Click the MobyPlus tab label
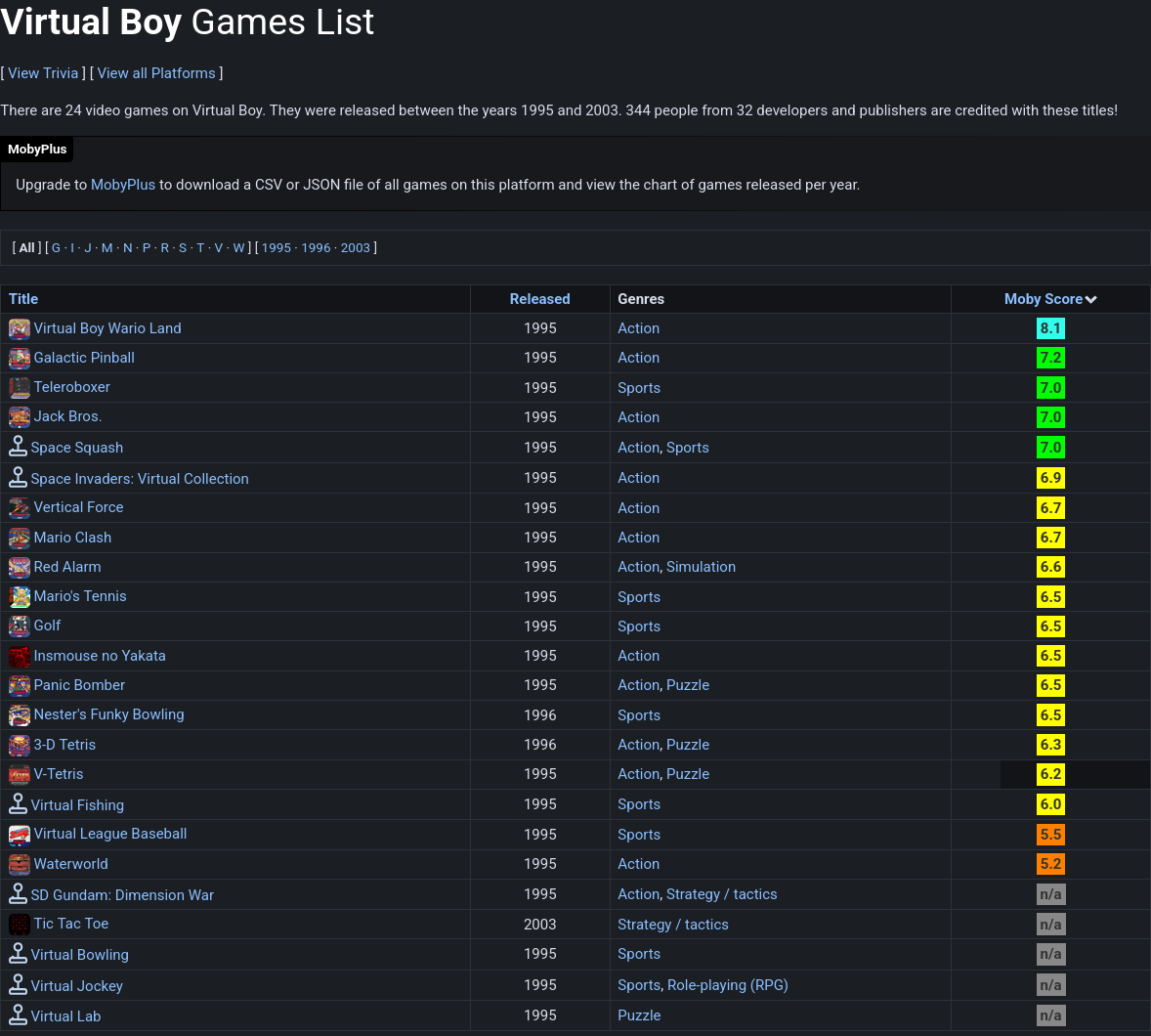The image size is (1151, 1036). (x=37, y=150)
